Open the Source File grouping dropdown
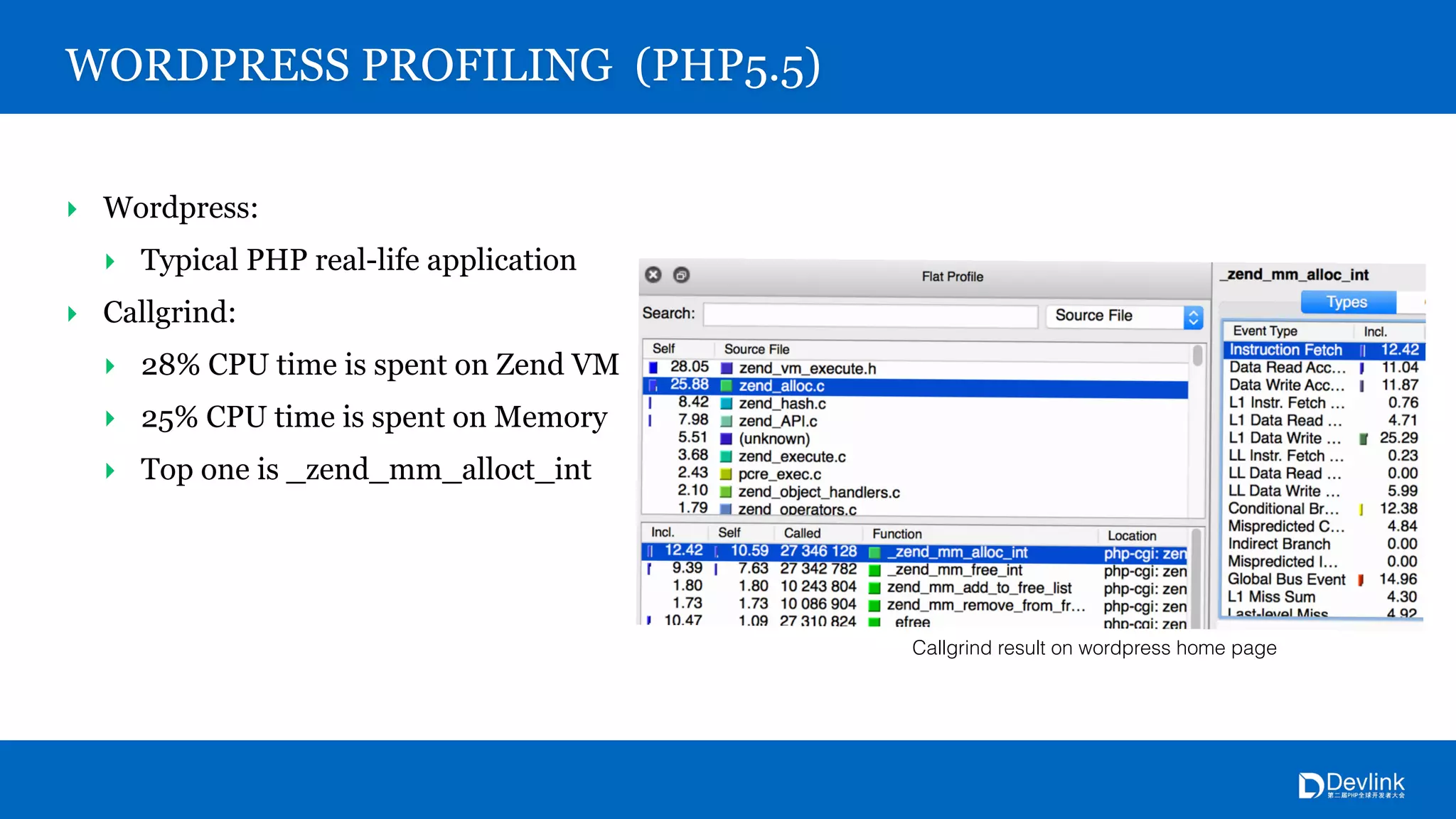Viewport: 1456px width, 819px height. pyautogui.click(x=1124, y=316)
